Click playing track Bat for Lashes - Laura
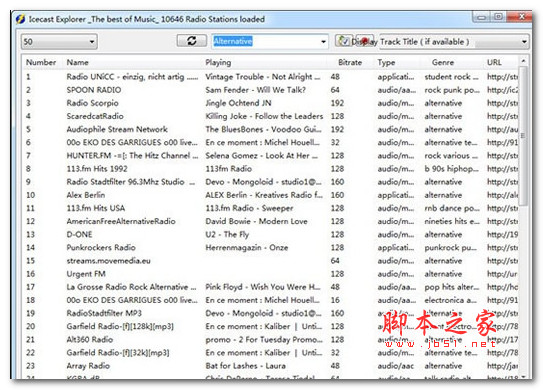The height and width of the screenshot is (390, 543). [x=246, y=366]
